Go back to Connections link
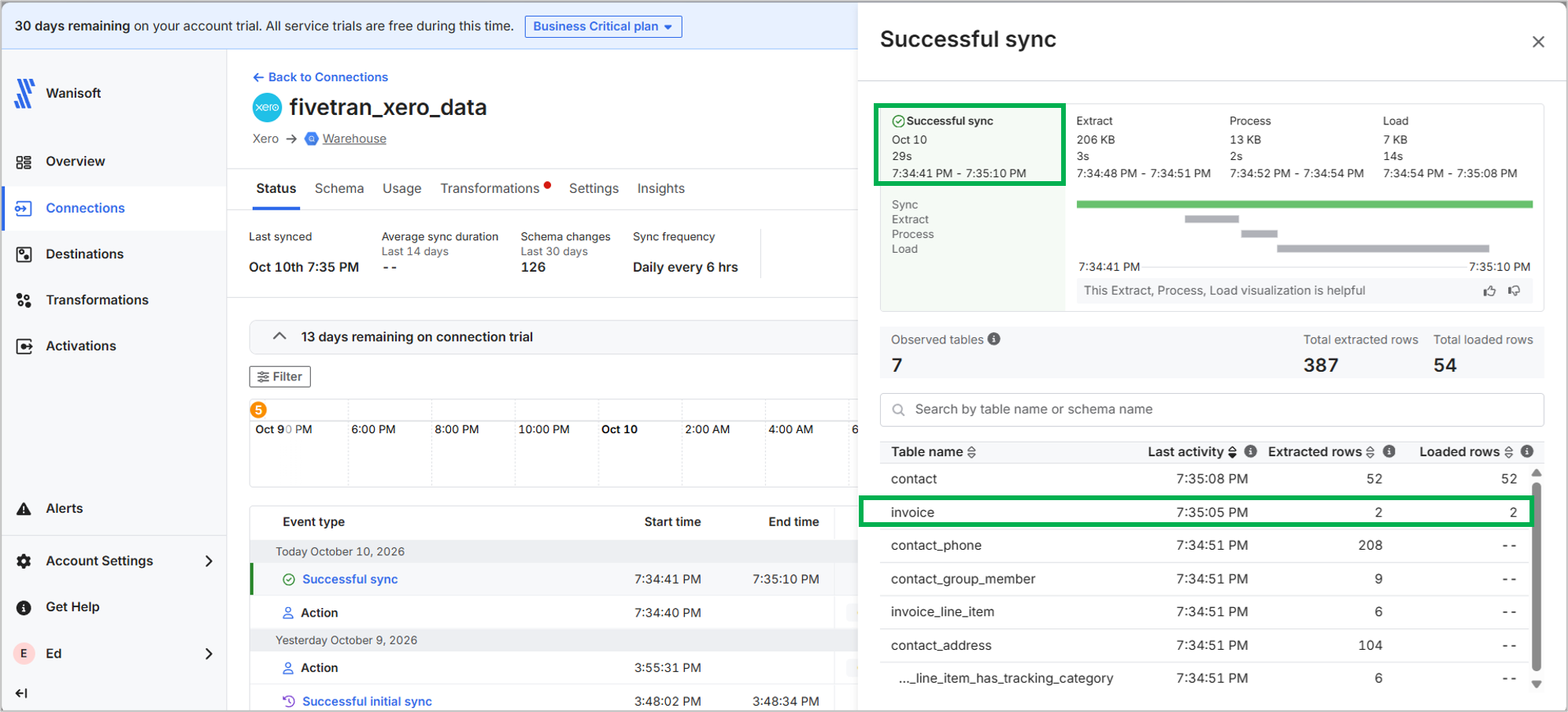The image size is (1568, 712). point(320,77)
